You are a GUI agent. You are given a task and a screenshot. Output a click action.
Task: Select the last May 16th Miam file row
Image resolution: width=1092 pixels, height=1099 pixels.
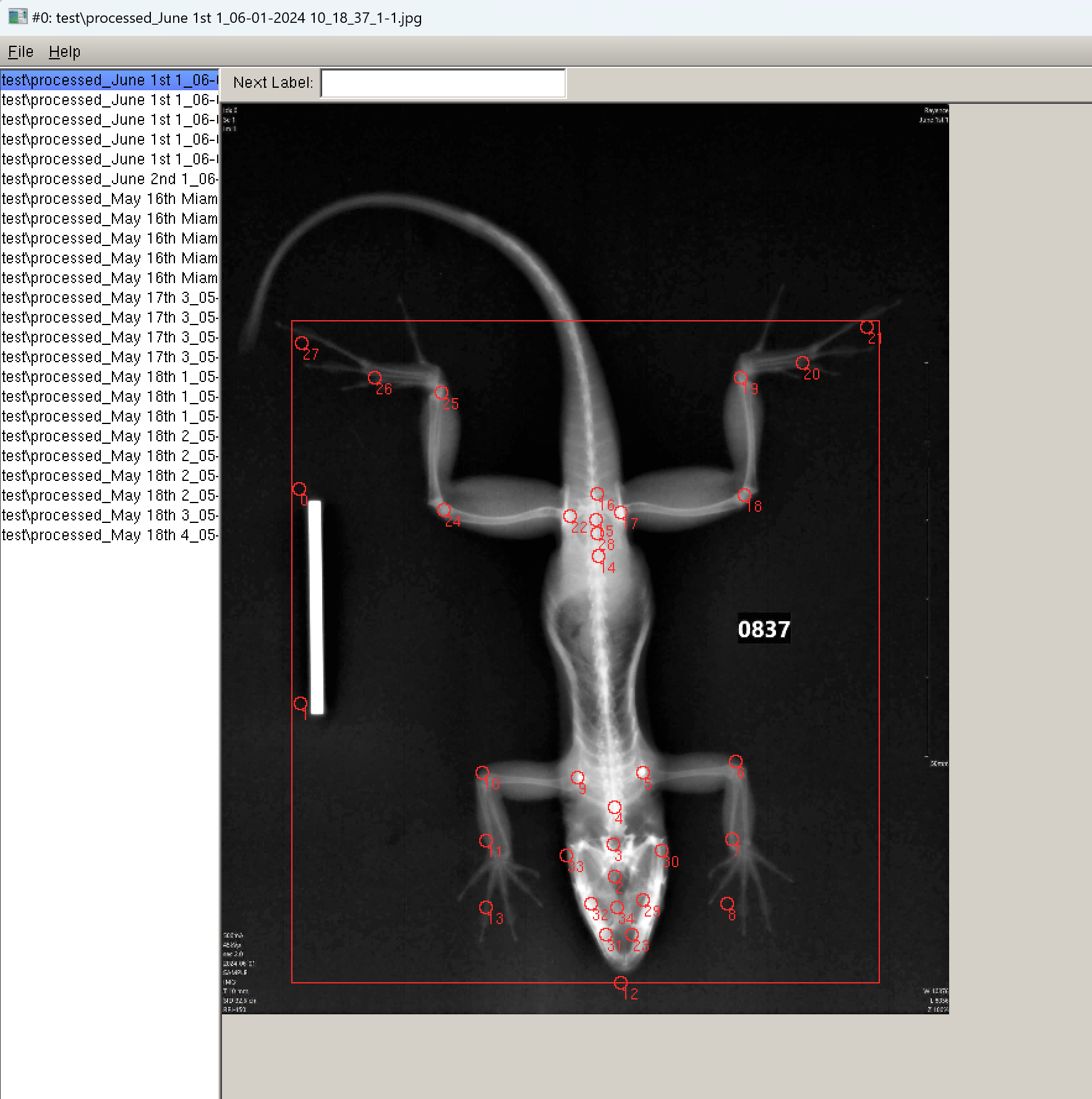point(109,278)
